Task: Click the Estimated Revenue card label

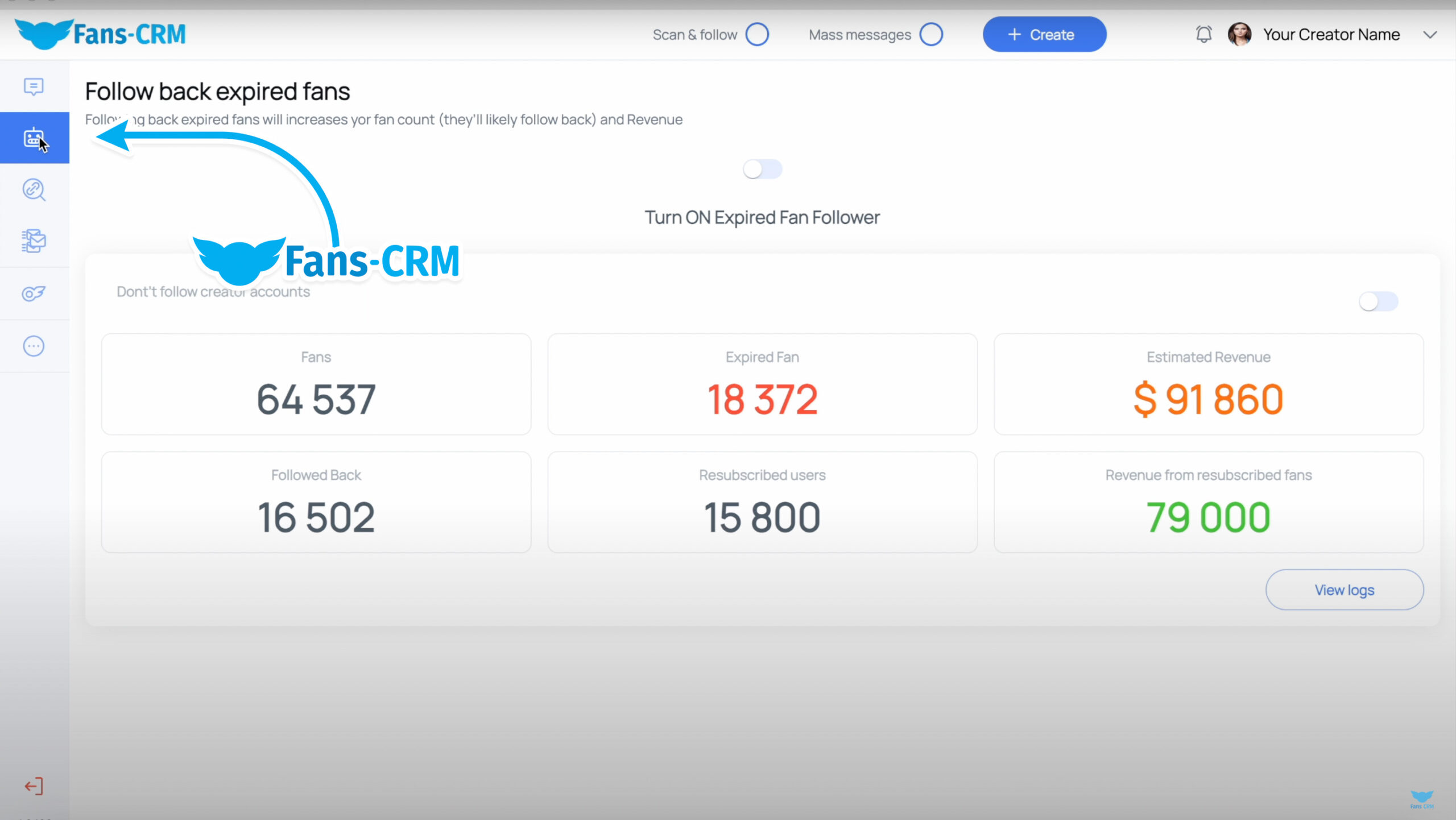Action: (1208, 357)
